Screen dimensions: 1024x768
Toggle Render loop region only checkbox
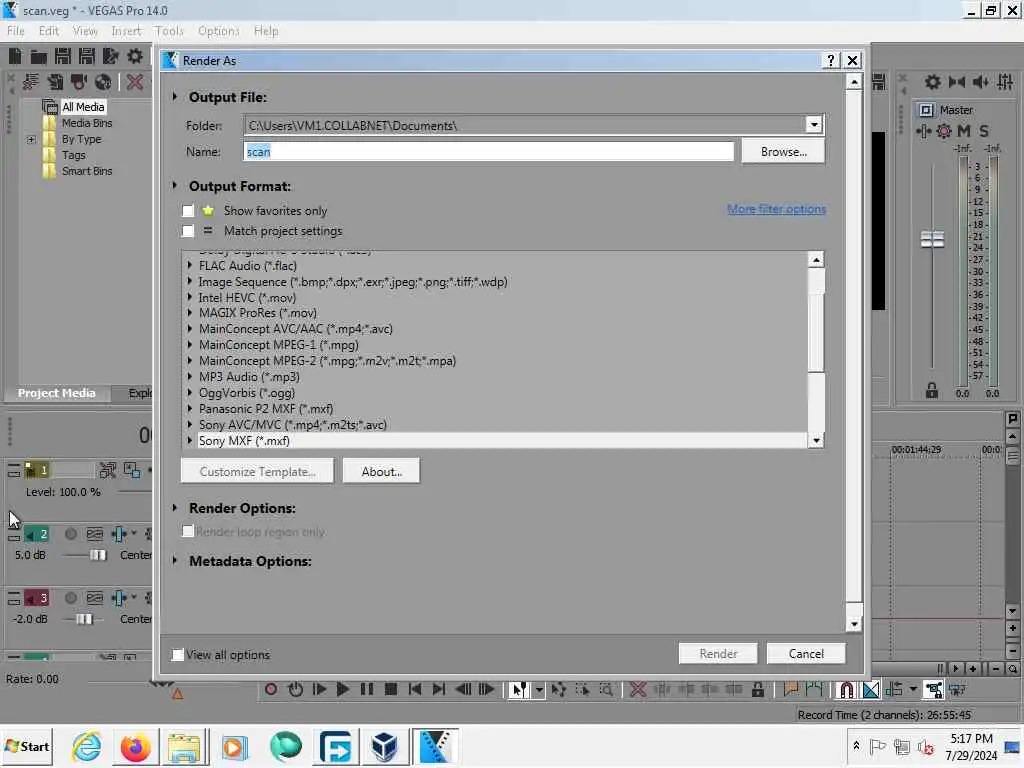(188, 531)
